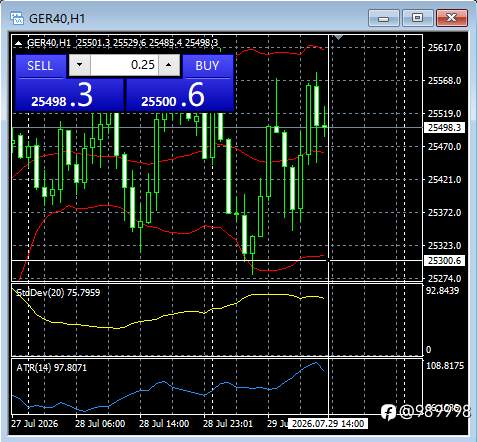Click the 27 Jul 2026 time axis label
Viewport: 477px width, 442px height.
[x=35, y=424]
